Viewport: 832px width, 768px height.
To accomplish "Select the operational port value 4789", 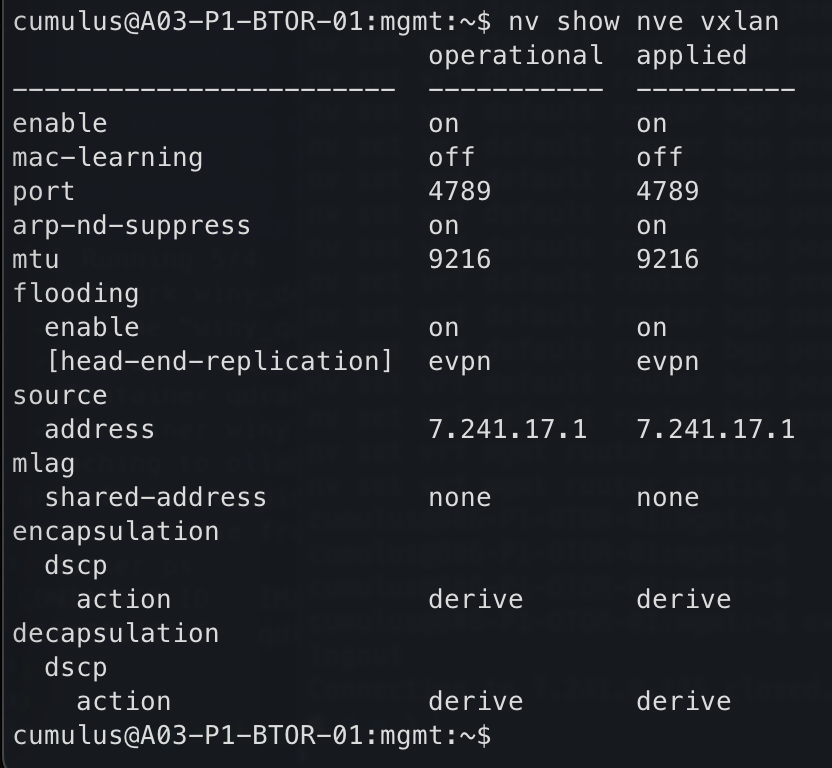I will pos(459,191).
